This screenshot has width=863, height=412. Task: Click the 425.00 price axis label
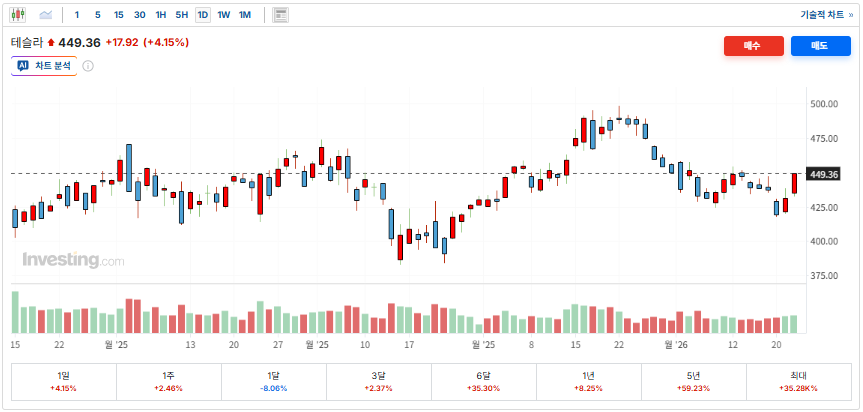coord(824,207)
